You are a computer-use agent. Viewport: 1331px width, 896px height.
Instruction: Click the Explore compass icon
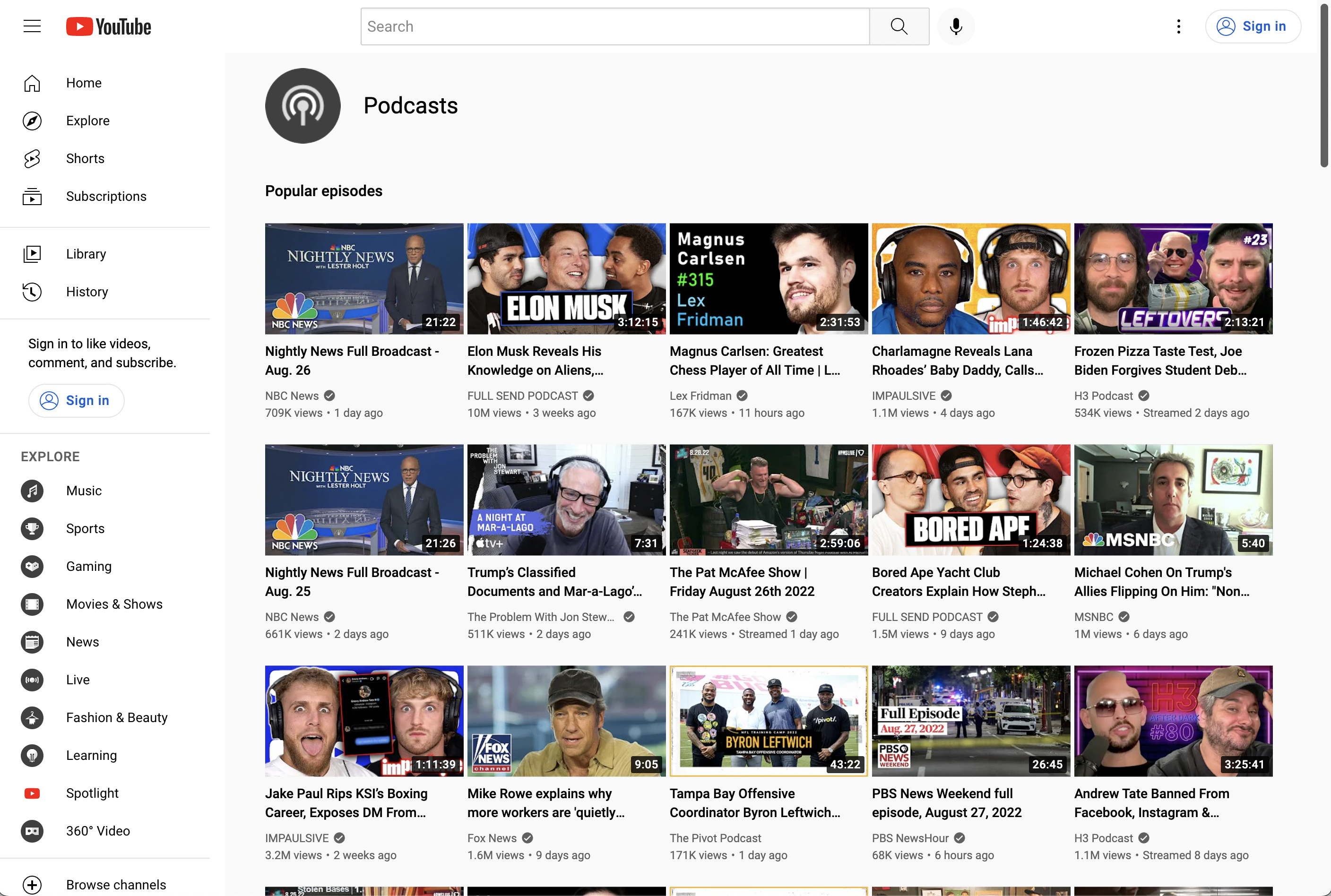[32, 121]
